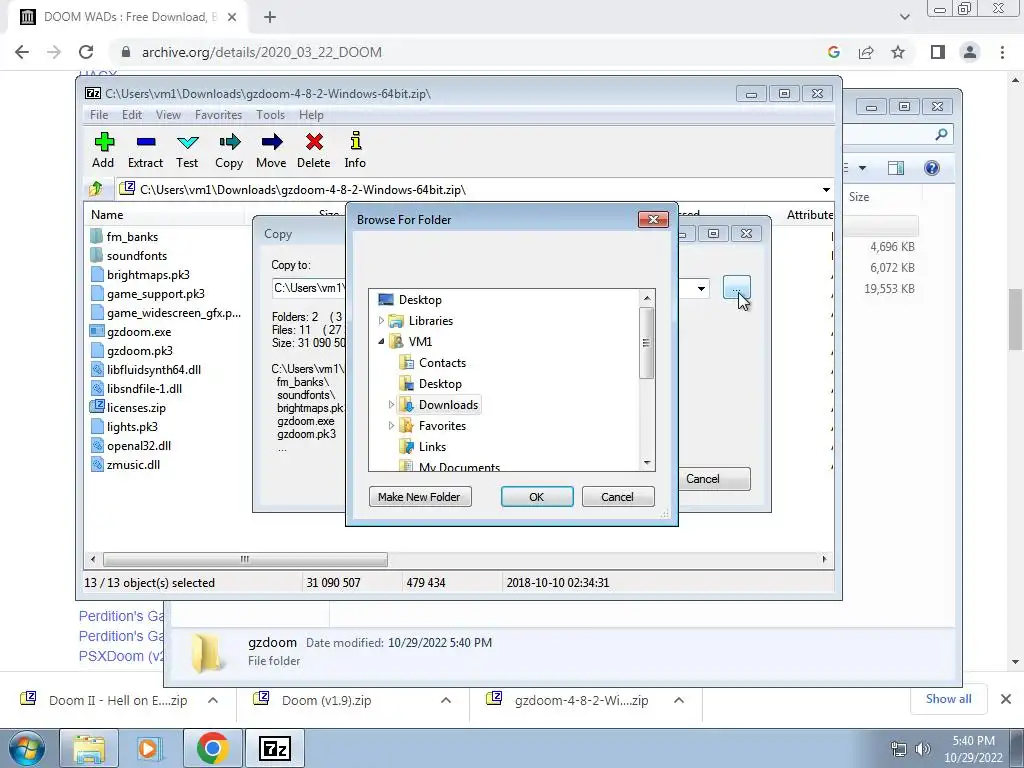Switch to Chrome on the taskbar
Screen dimensions: 1024x768
[x=212, y=748]
